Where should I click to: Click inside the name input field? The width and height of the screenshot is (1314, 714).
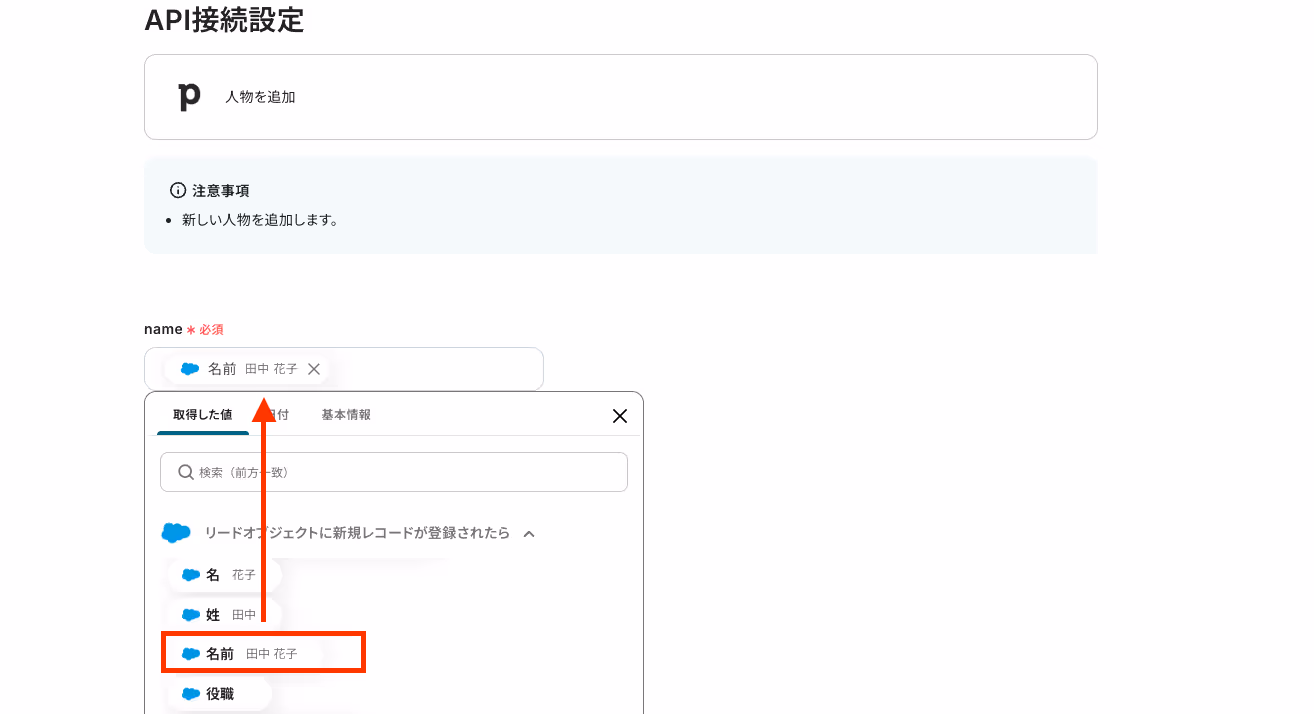click(344, 369)
